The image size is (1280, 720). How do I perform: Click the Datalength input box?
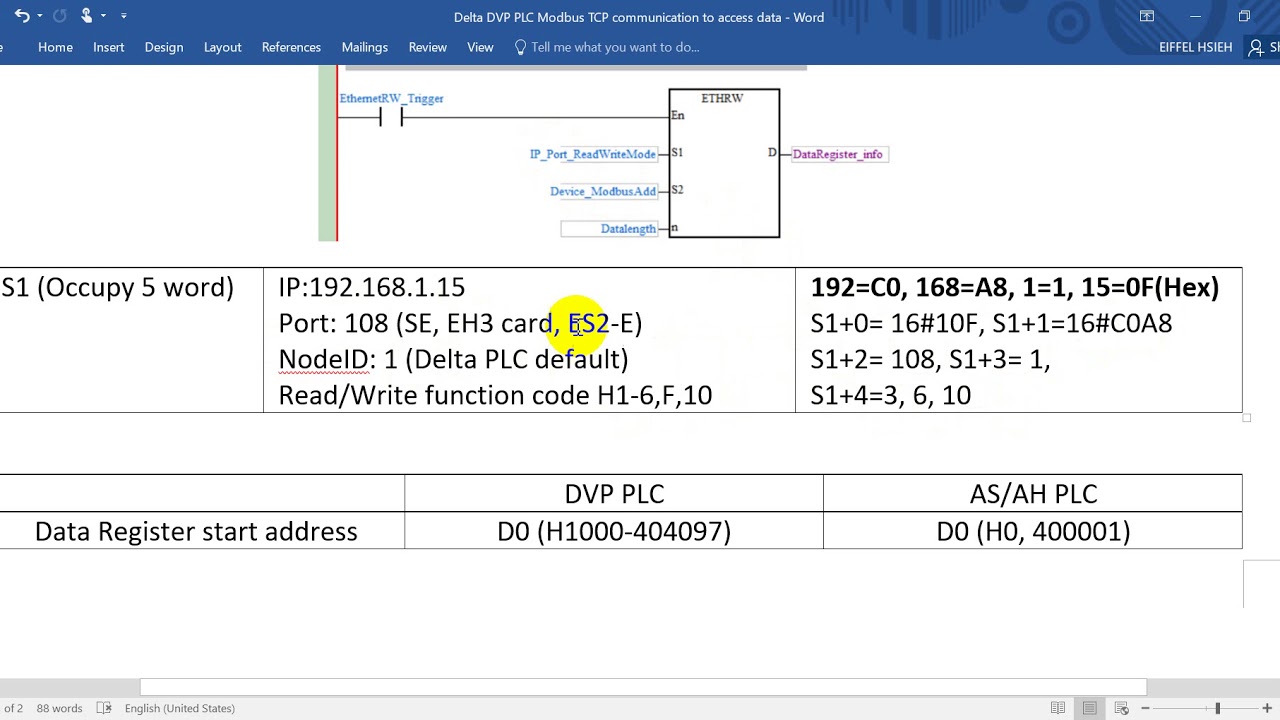[x=609, y=228]
